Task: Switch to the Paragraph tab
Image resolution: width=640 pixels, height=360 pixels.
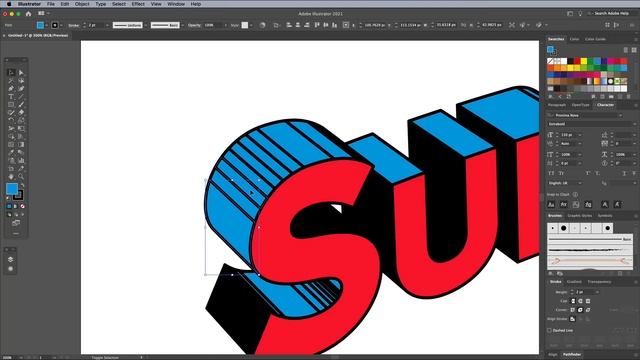Action: pos(557,105)
